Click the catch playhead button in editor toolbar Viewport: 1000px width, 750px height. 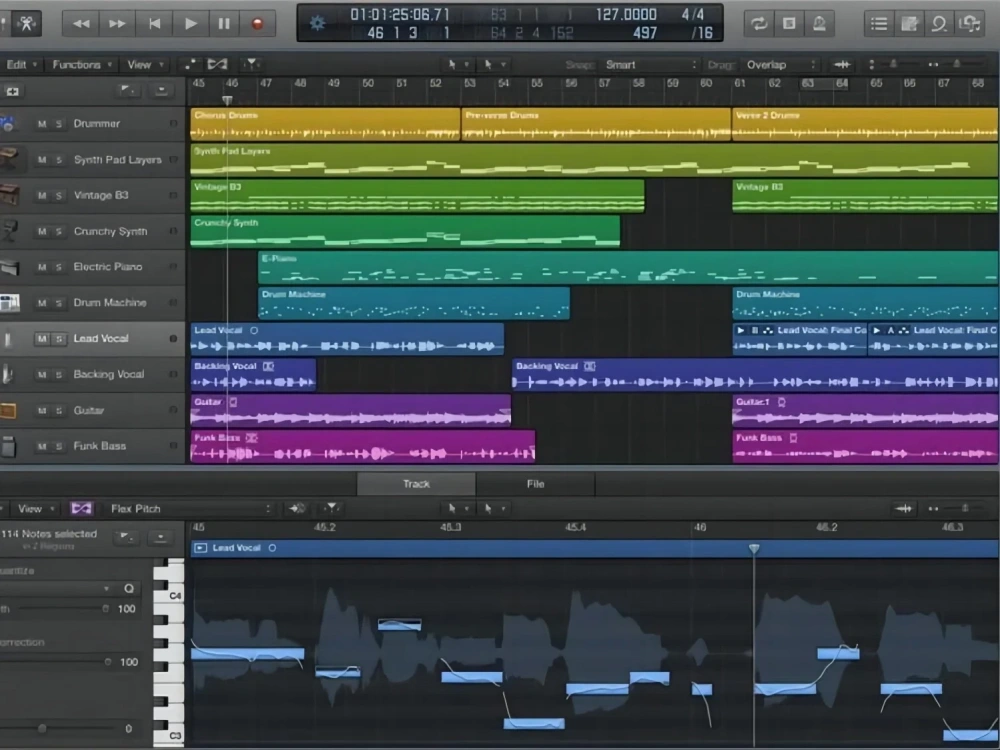(x=332, y=508)
